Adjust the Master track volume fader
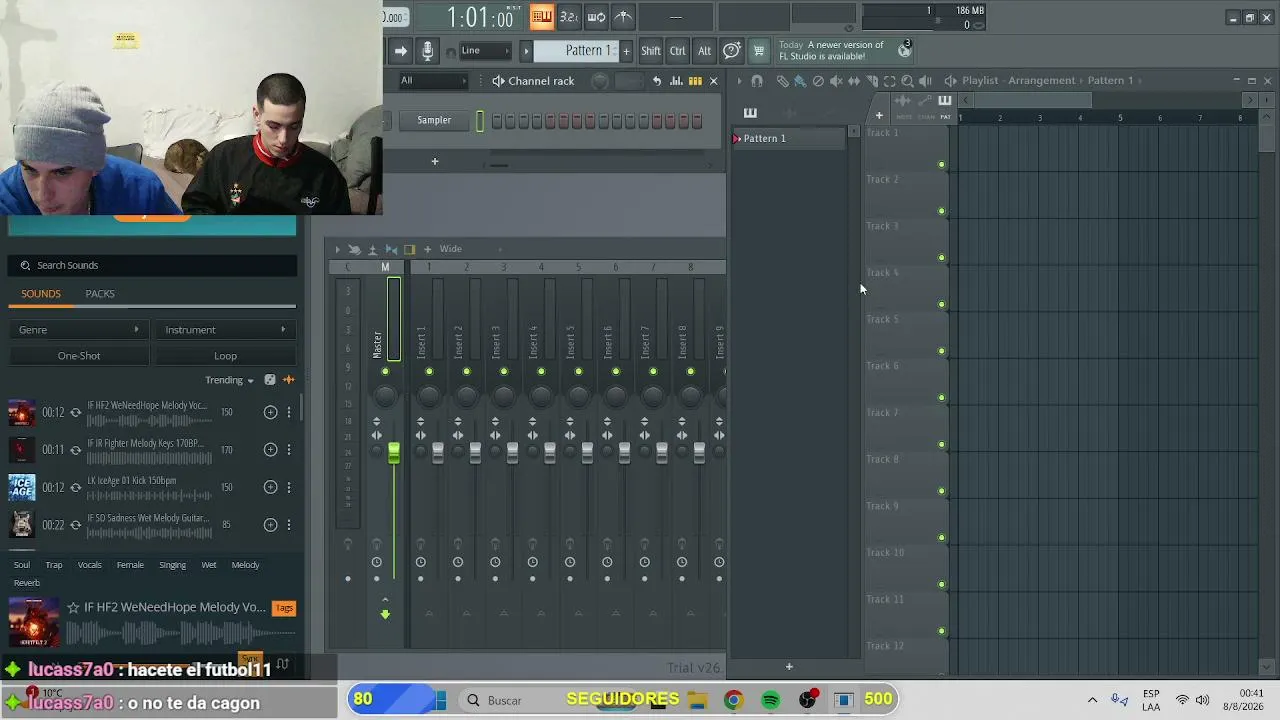Image resolution: width=1280 pixels, height=720 pixels. point(394,453)
